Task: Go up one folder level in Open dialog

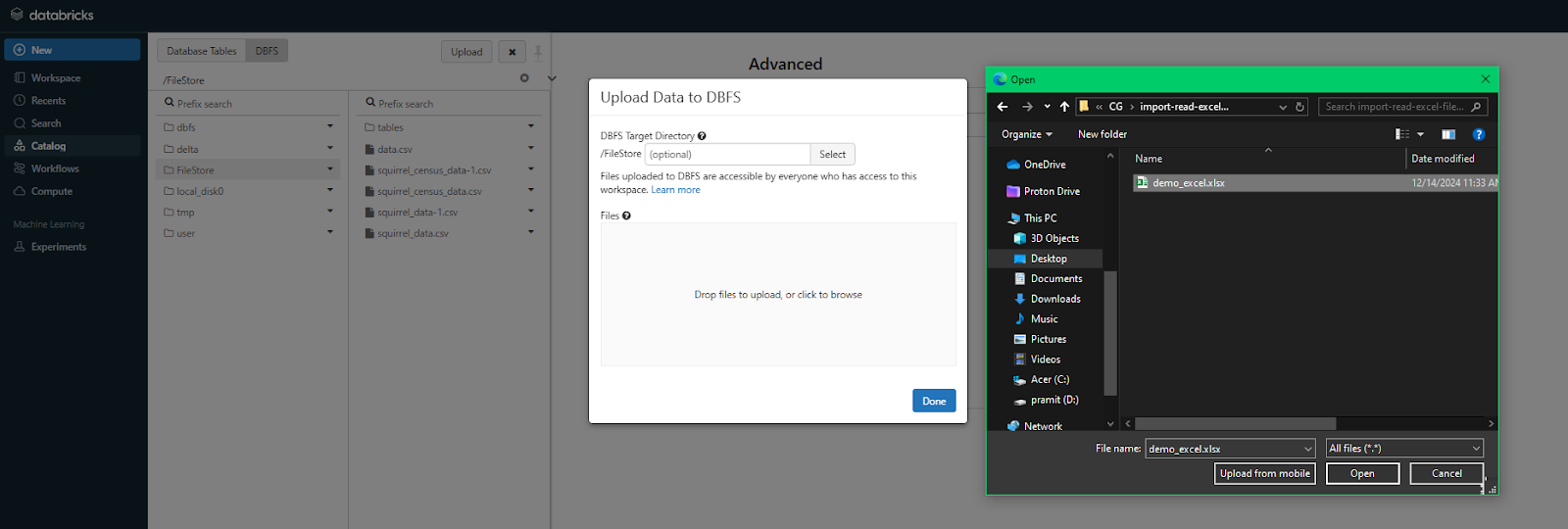Action: click(x=1064, y=107)
